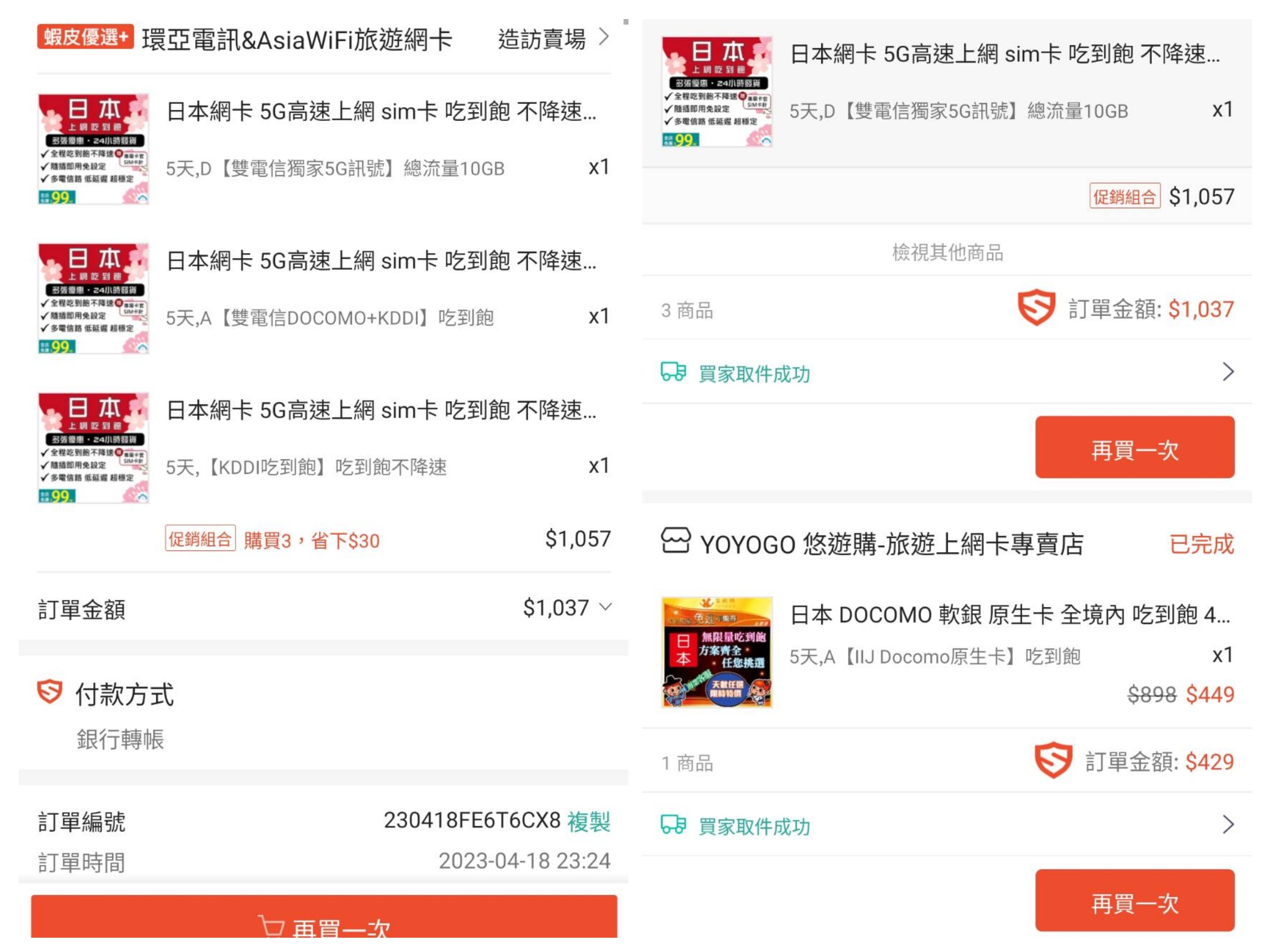Open the 日本 DOCOMO 軟銀 原生卡 product thumbnail
Image resolution: width=1268 pixels, height=952 pixels.
pos(717,652)
